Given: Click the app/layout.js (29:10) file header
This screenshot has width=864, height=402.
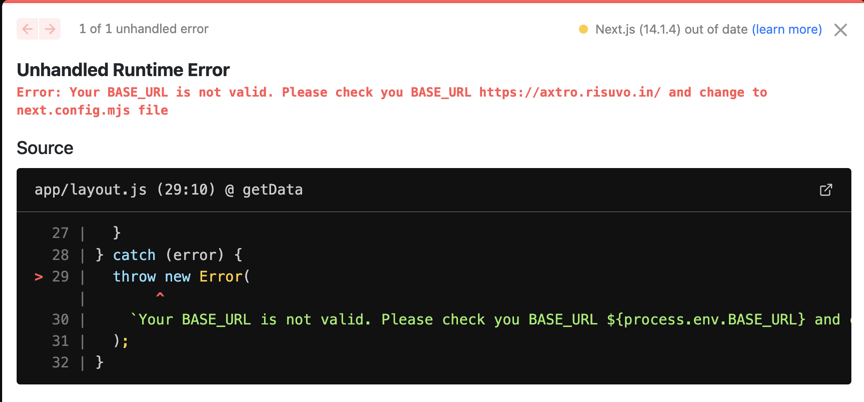Looking at the screenshot, I should point(168,189).
